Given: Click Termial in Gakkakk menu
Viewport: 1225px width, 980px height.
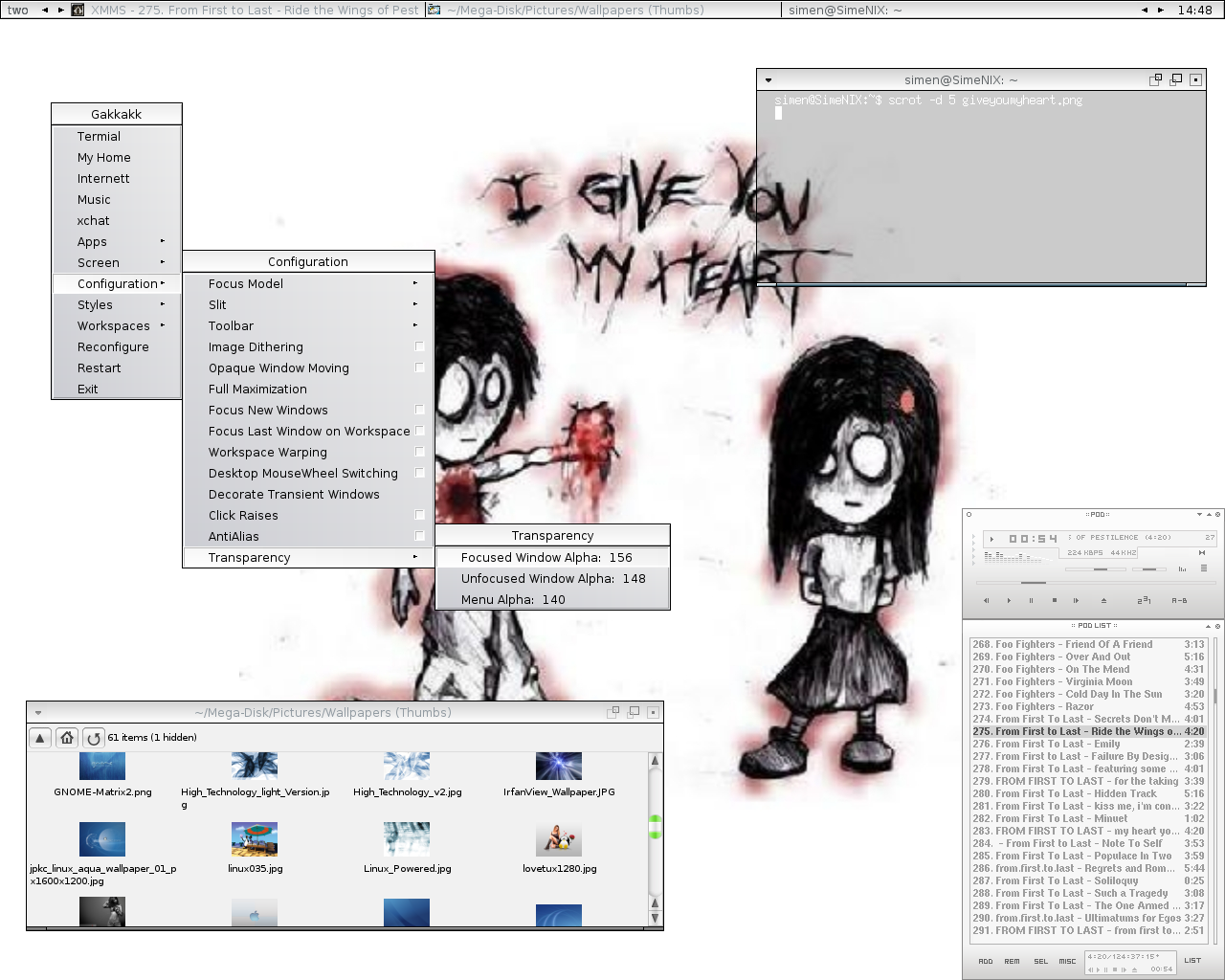Looking at the screenshot, I should pyautogui.click(x=117, y=136).
